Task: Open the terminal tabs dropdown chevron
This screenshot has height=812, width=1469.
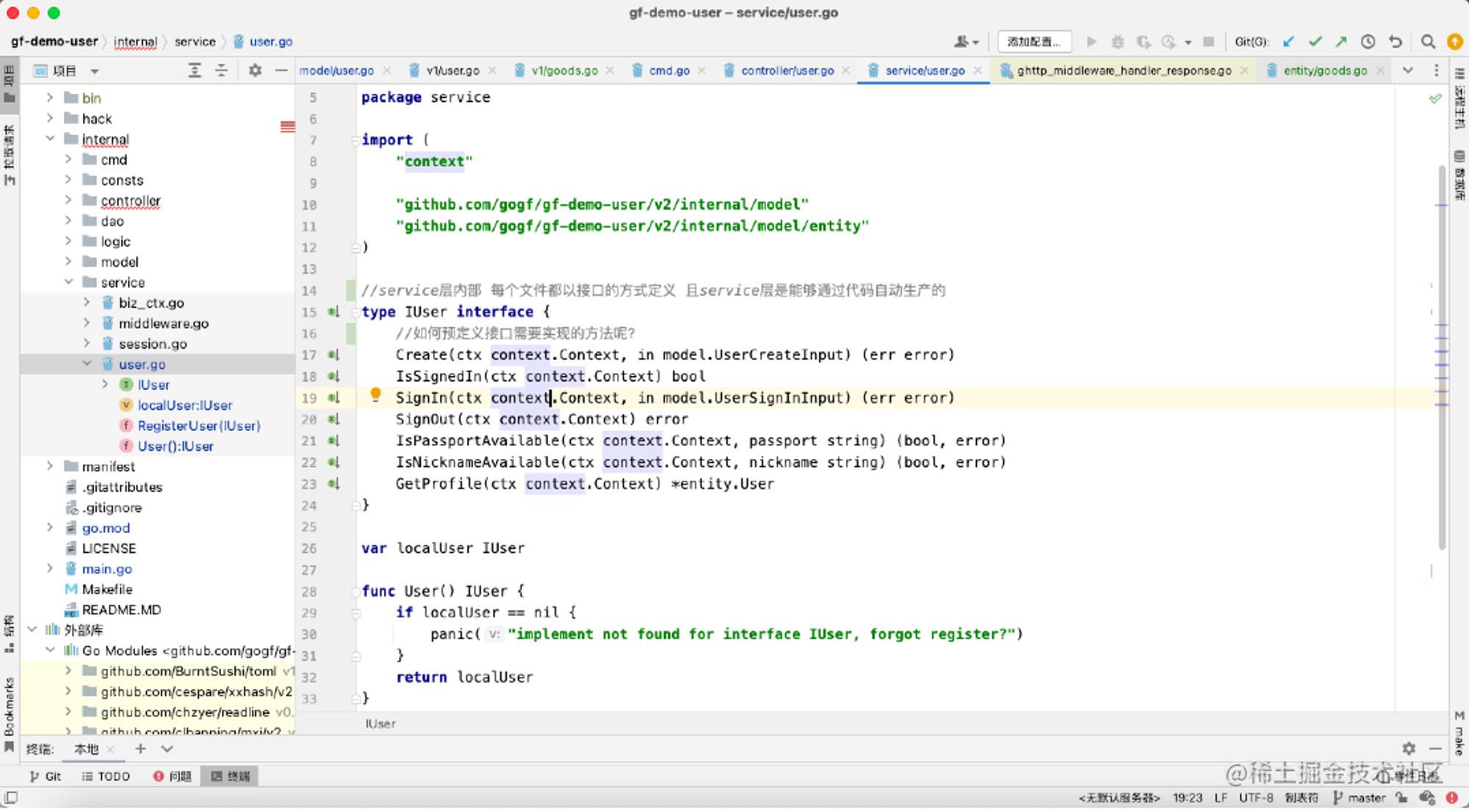Action: 167,749
